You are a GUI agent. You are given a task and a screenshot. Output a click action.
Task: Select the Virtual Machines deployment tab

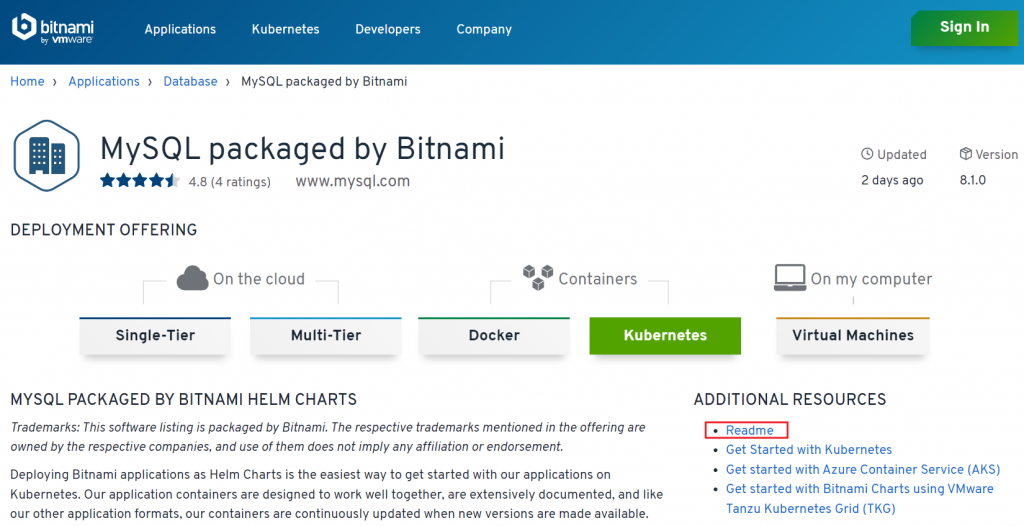point(852,336)
